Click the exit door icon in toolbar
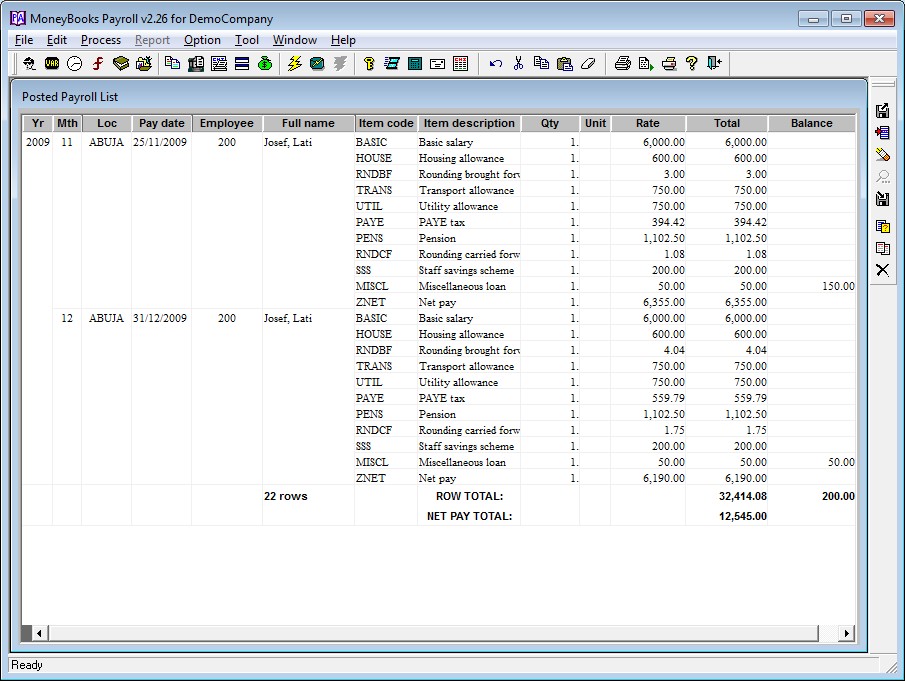 coord(713,64)
